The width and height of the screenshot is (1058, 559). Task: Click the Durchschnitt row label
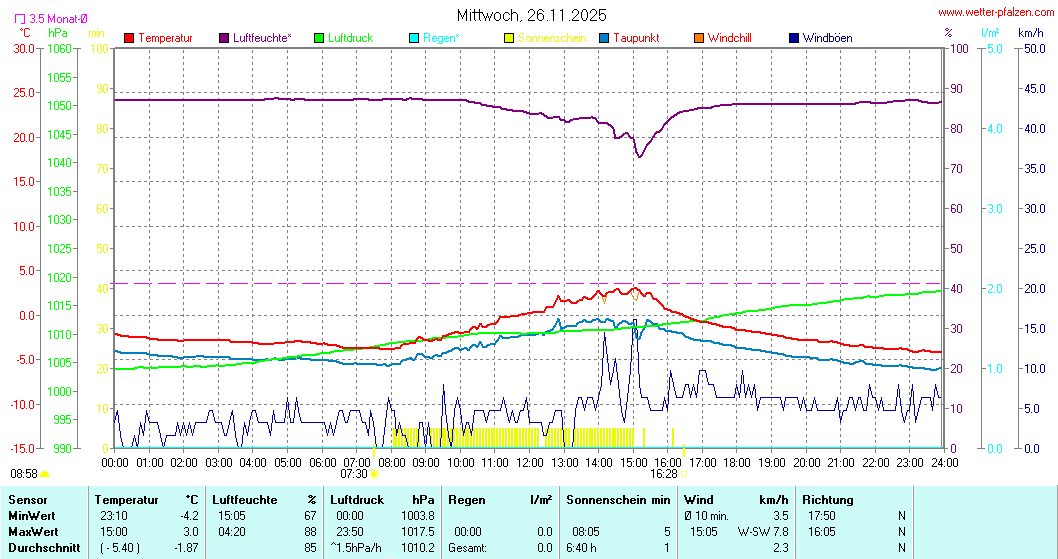42,547
